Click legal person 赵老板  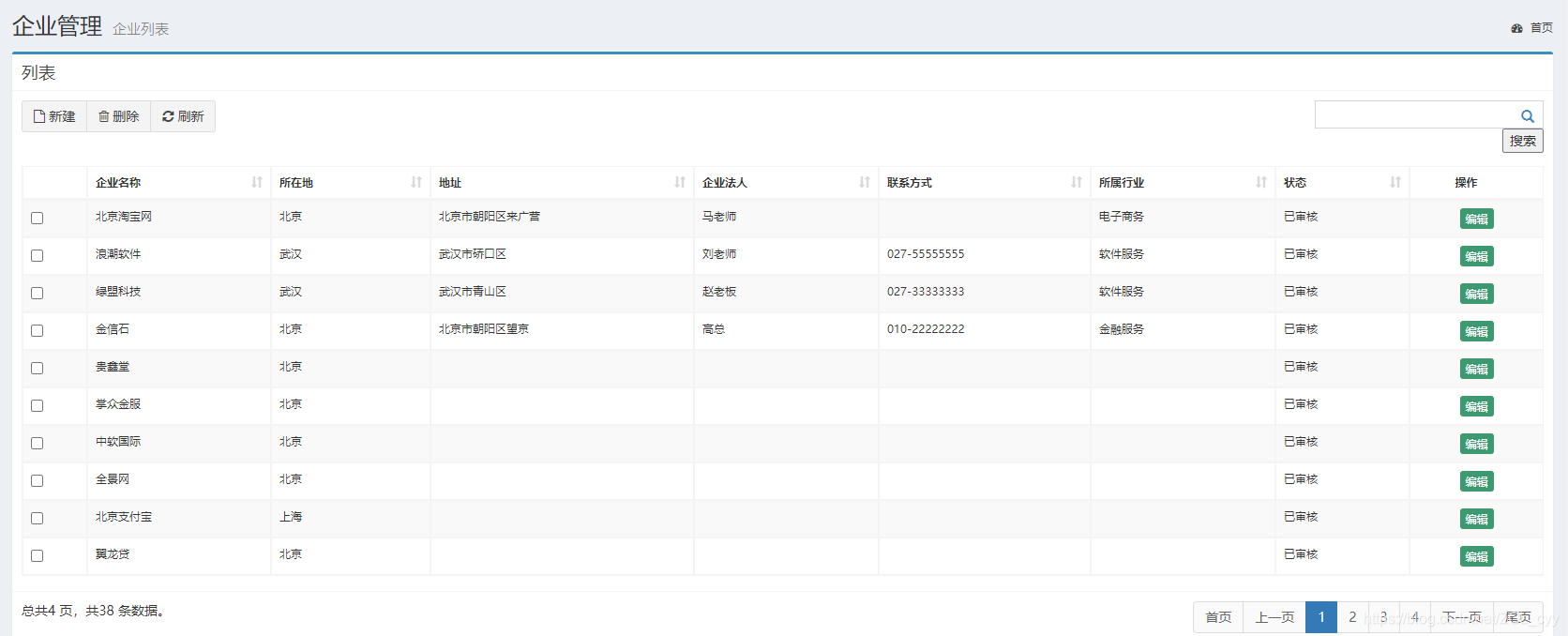tap(719, 292)
